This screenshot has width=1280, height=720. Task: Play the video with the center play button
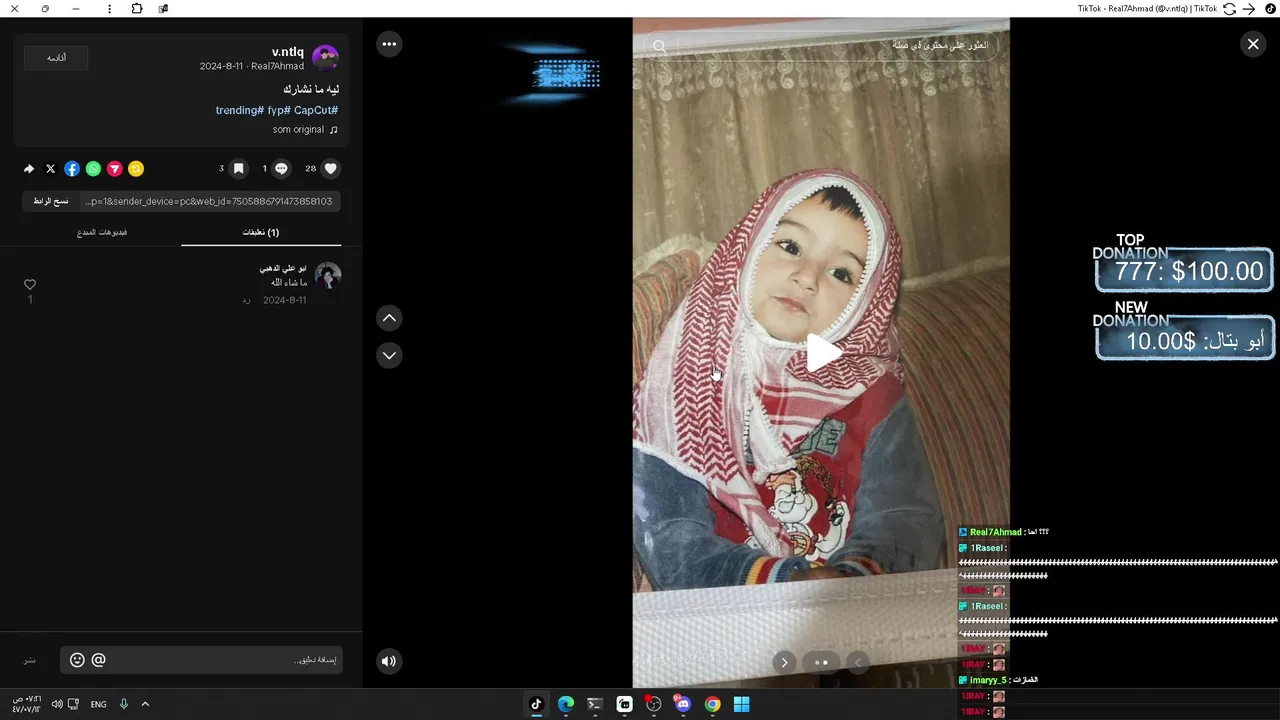(x=822, y=353)
